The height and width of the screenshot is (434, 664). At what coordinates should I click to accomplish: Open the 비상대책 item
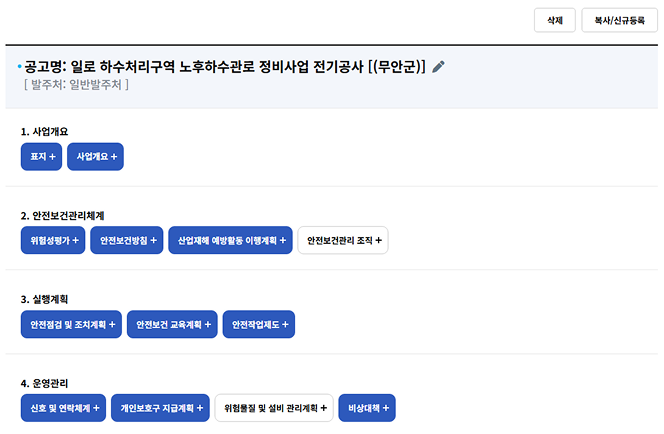pyautogui.click(x=367, y=408)
